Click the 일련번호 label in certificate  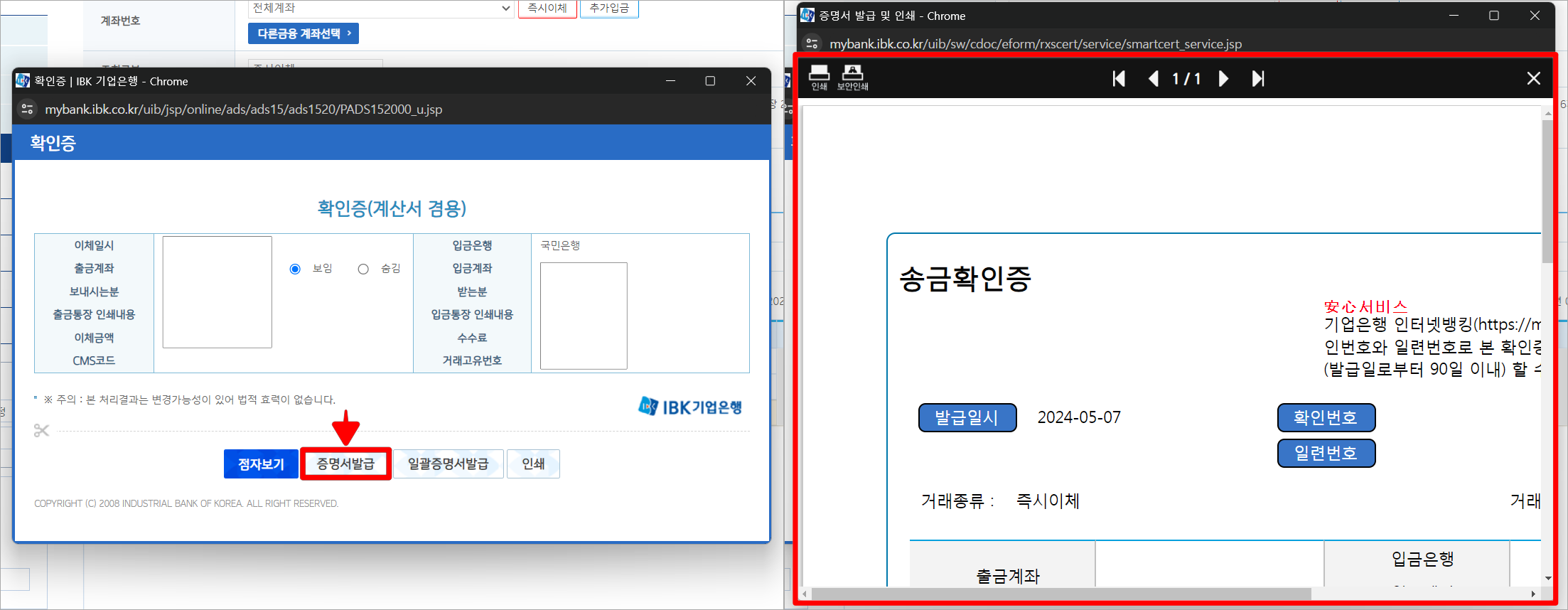pyautogui.click(x=1326, y=453)
